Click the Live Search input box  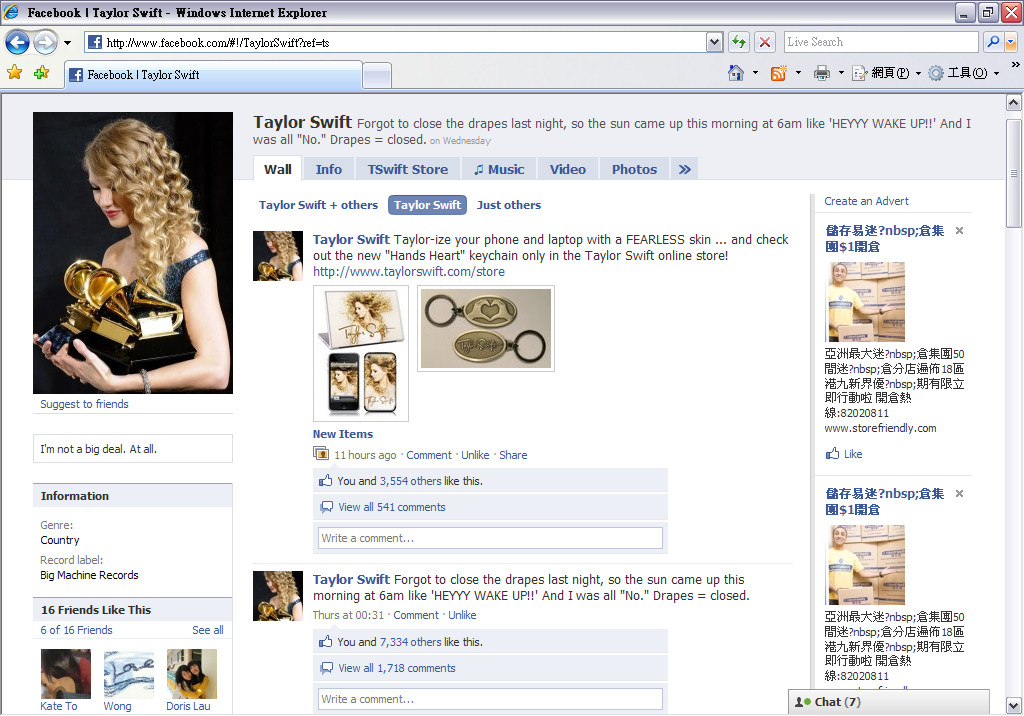(x=881, y=42)
